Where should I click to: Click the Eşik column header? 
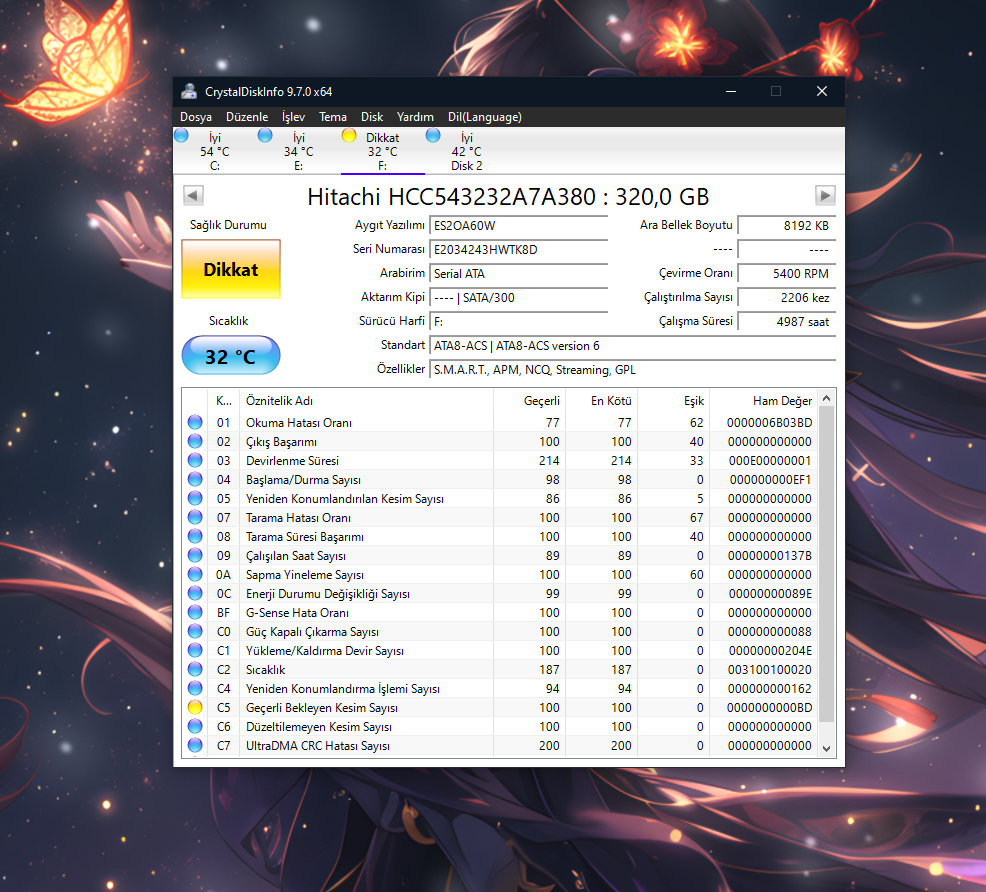click(x=673, y=400)
